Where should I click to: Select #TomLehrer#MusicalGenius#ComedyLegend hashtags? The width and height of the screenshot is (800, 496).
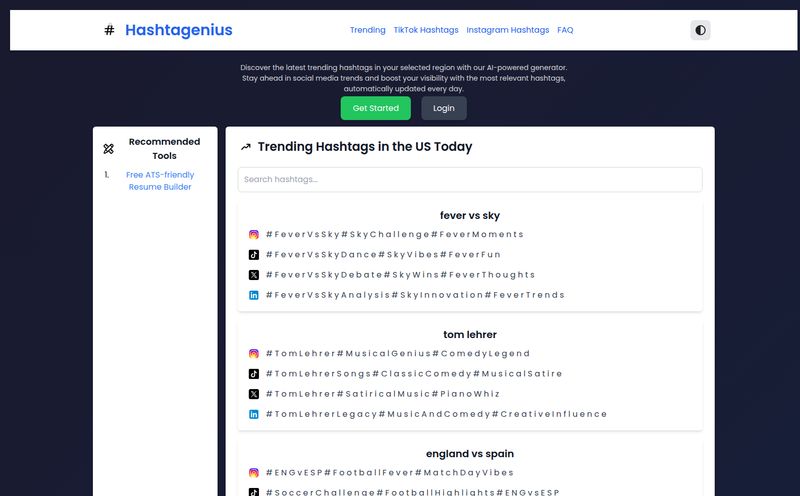pyautogui.click(x=398, y=354)
